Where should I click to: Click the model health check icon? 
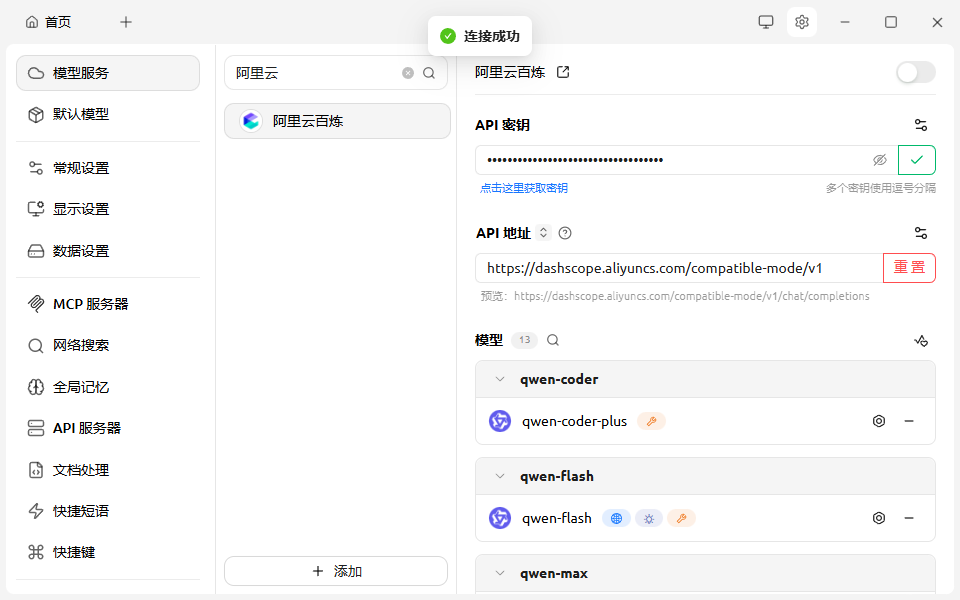[921, 340]
